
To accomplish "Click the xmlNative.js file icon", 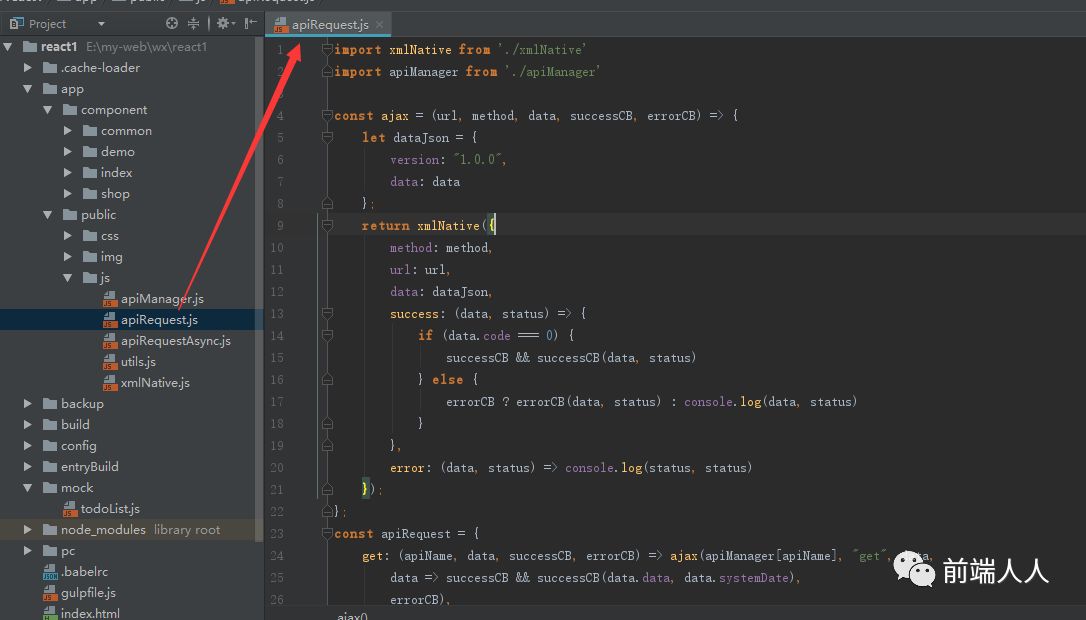I will pyautogui.click(x=113, y=382).
